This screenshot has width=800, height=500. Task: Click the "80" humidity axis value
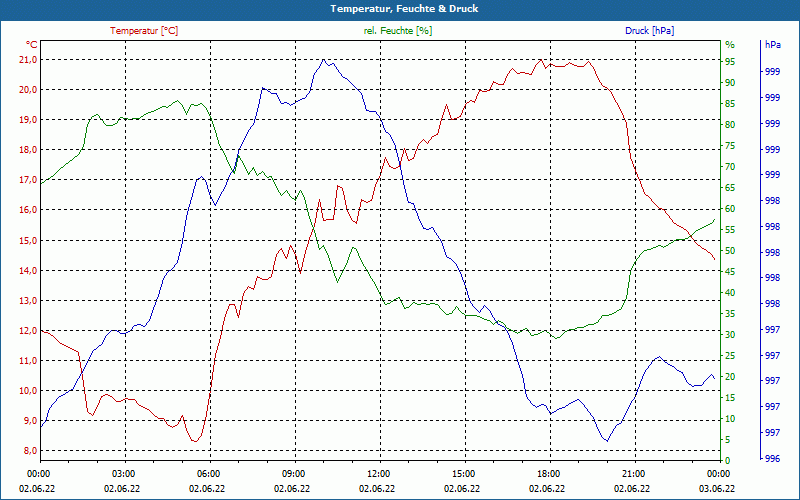pos(730,125)
